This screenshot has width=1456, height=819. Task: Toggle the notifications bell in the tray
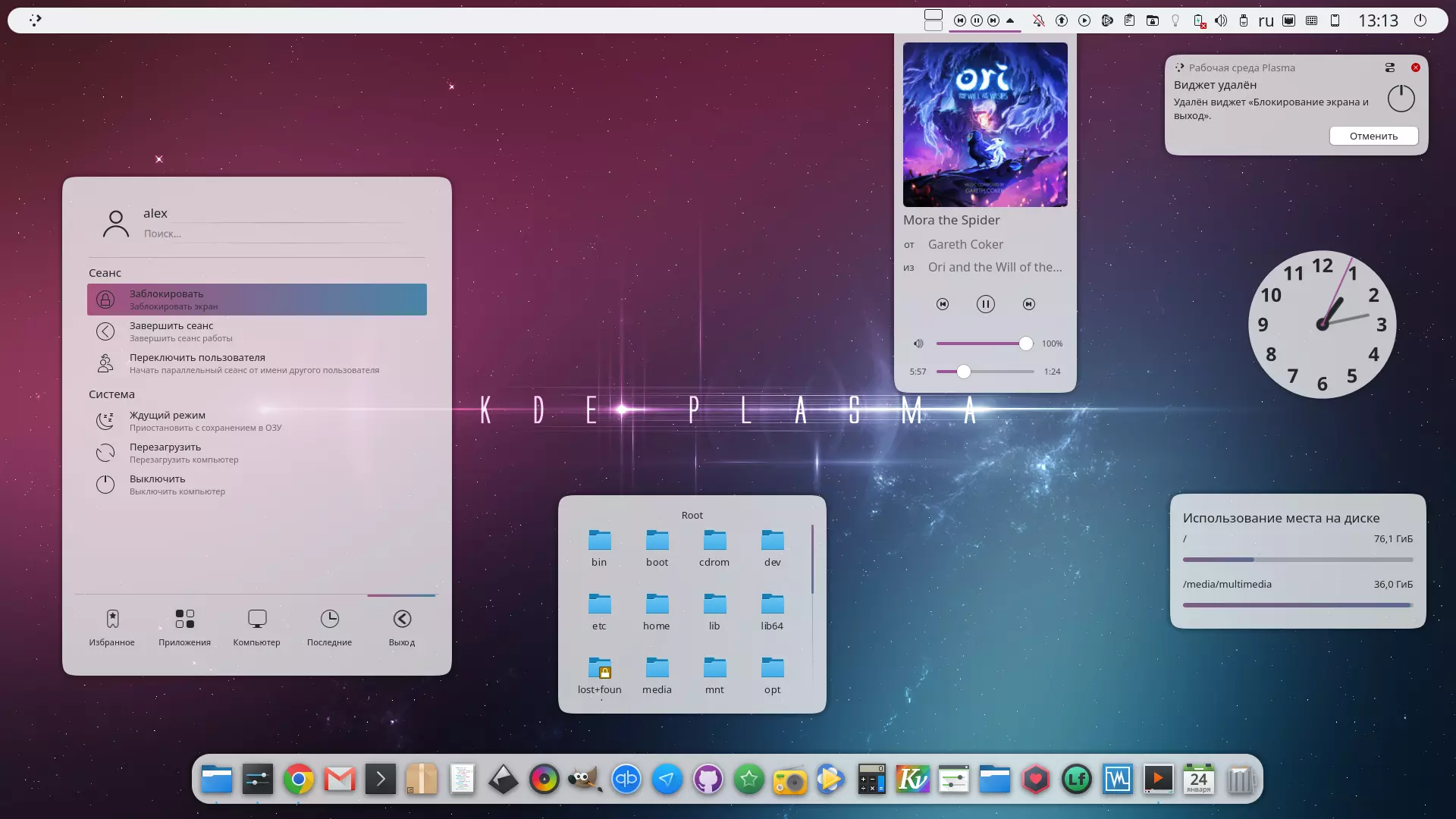click(1038, 20)
